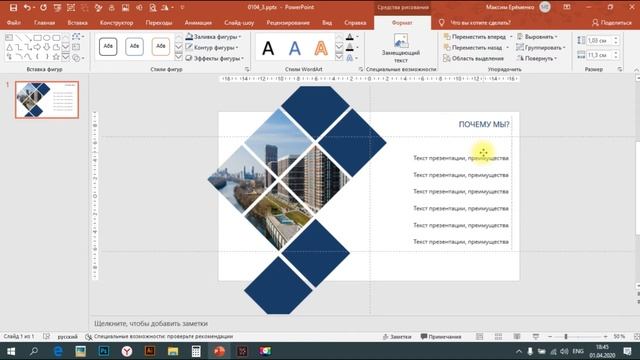Click the 'Что вы хотите сделать?' search box
Image resolution: width=640 pixels, height=360 pixels.
(480, 23)
